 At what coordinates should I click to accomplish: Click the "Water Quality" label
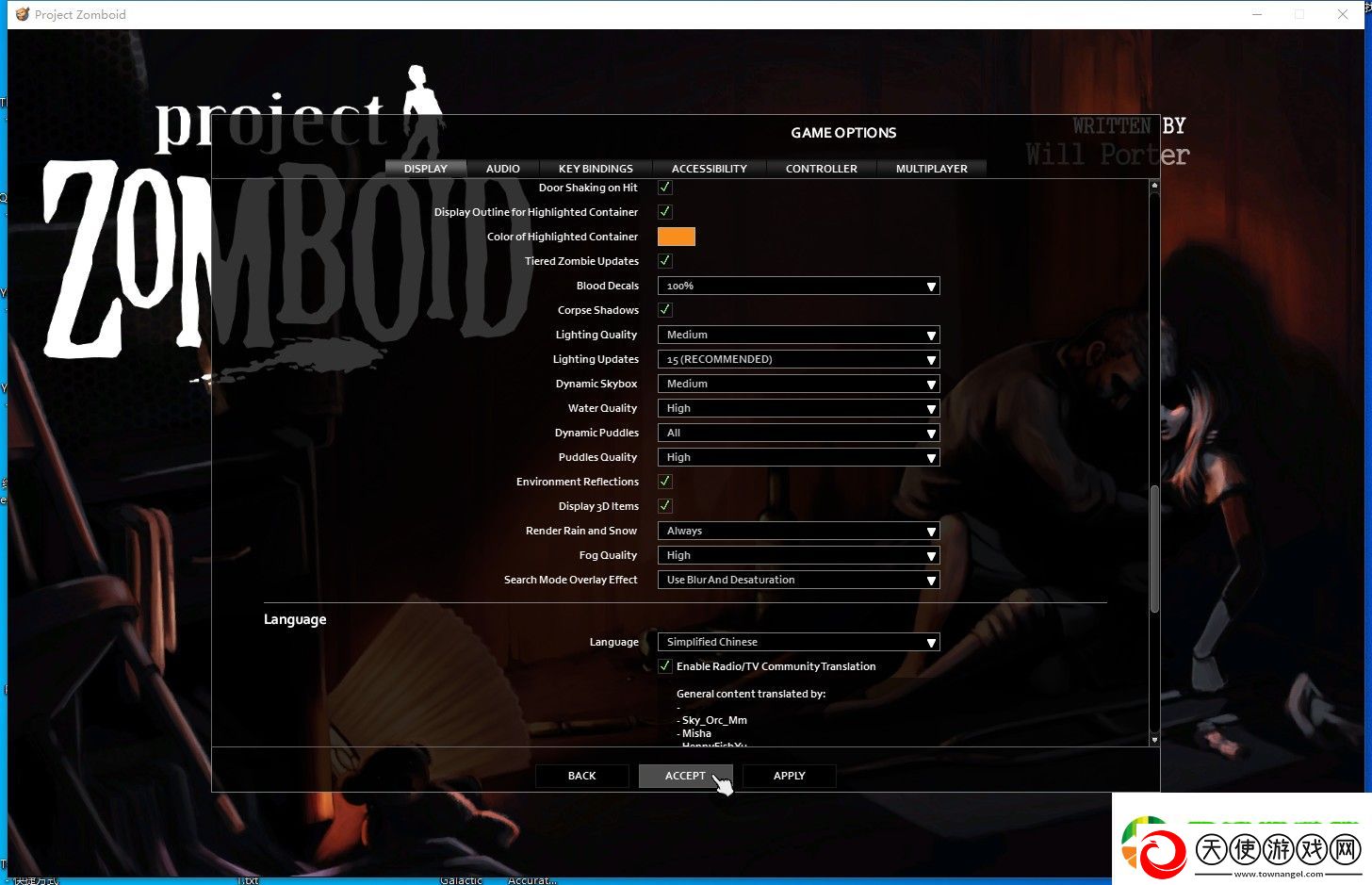[603, 408]
